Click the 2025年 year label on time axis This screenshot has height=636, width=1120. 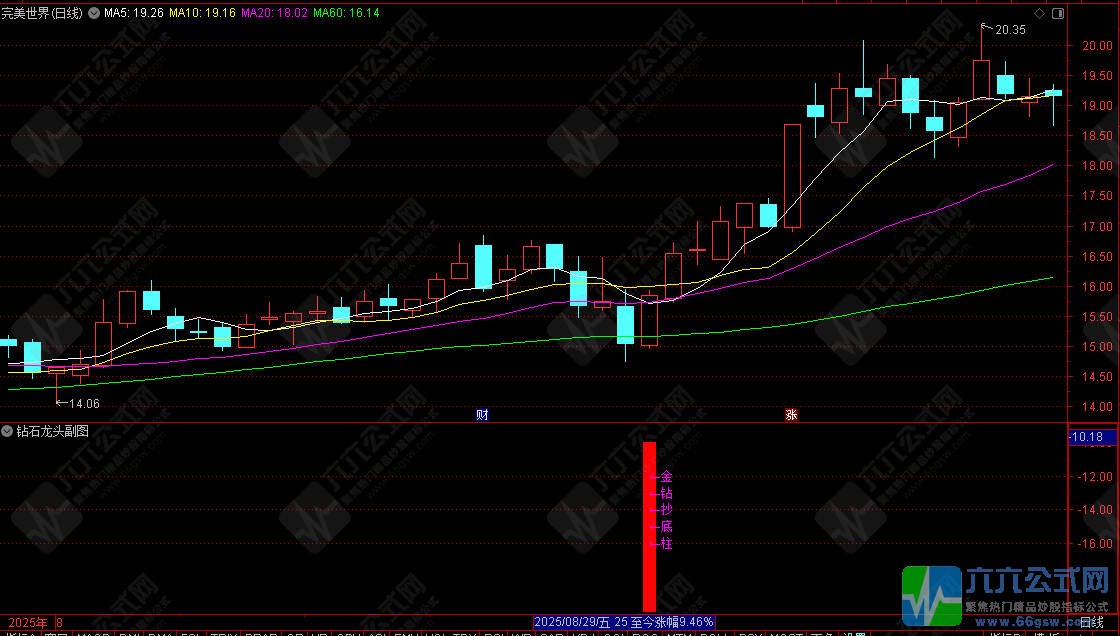pyautogui.click(x=28, y=622)
